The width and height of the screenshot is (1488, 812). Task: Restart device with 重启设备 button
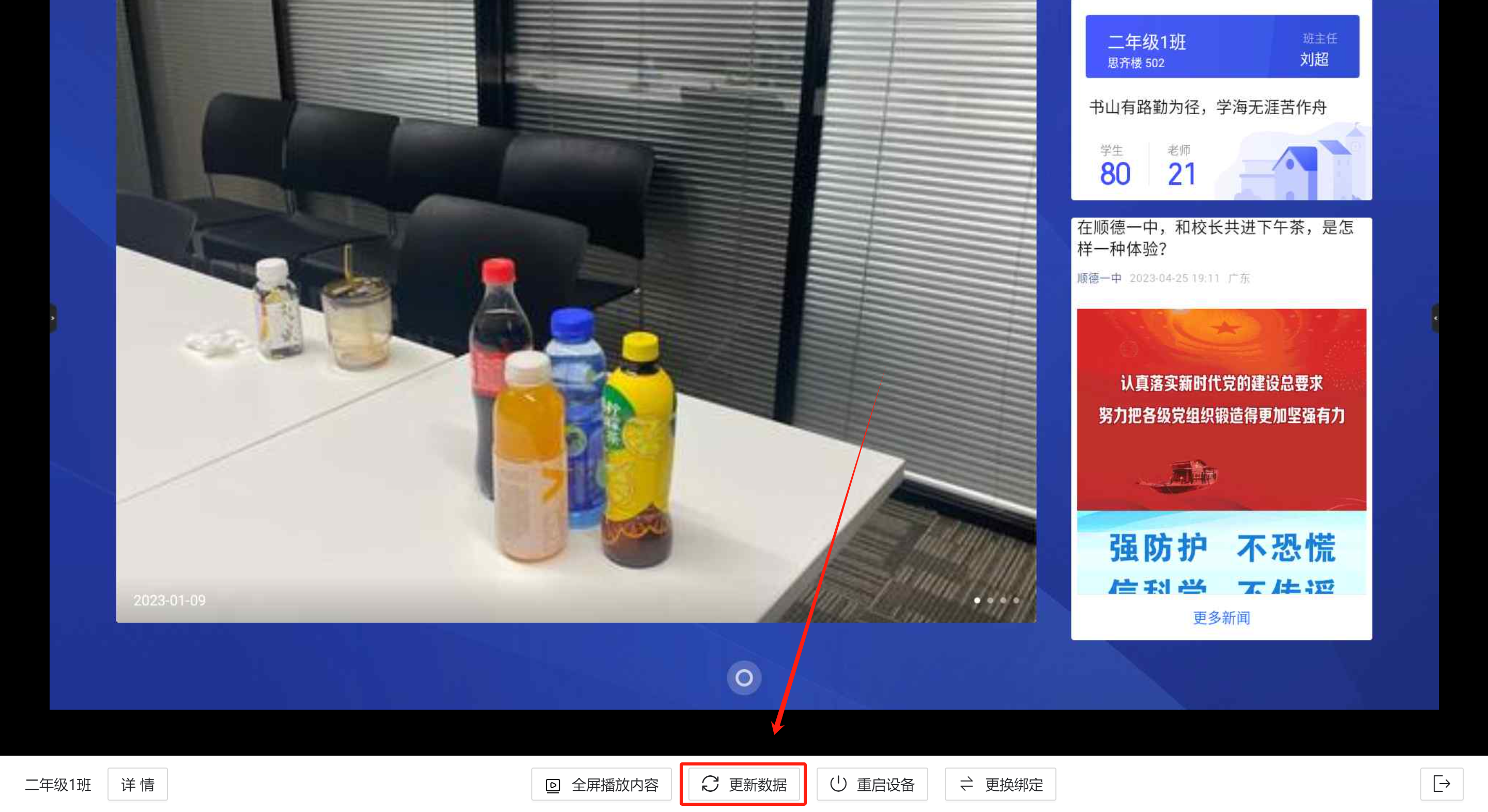[872, 784]
